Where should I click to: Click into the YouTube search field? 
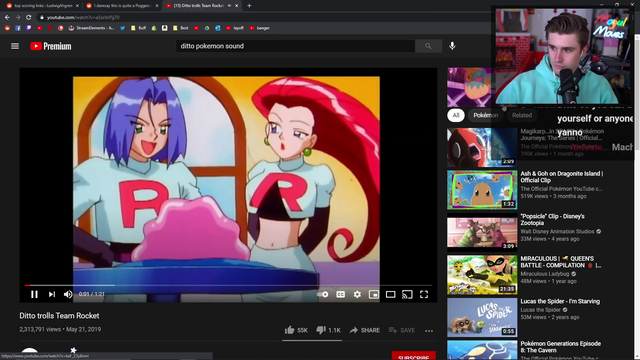pos(296,46)
